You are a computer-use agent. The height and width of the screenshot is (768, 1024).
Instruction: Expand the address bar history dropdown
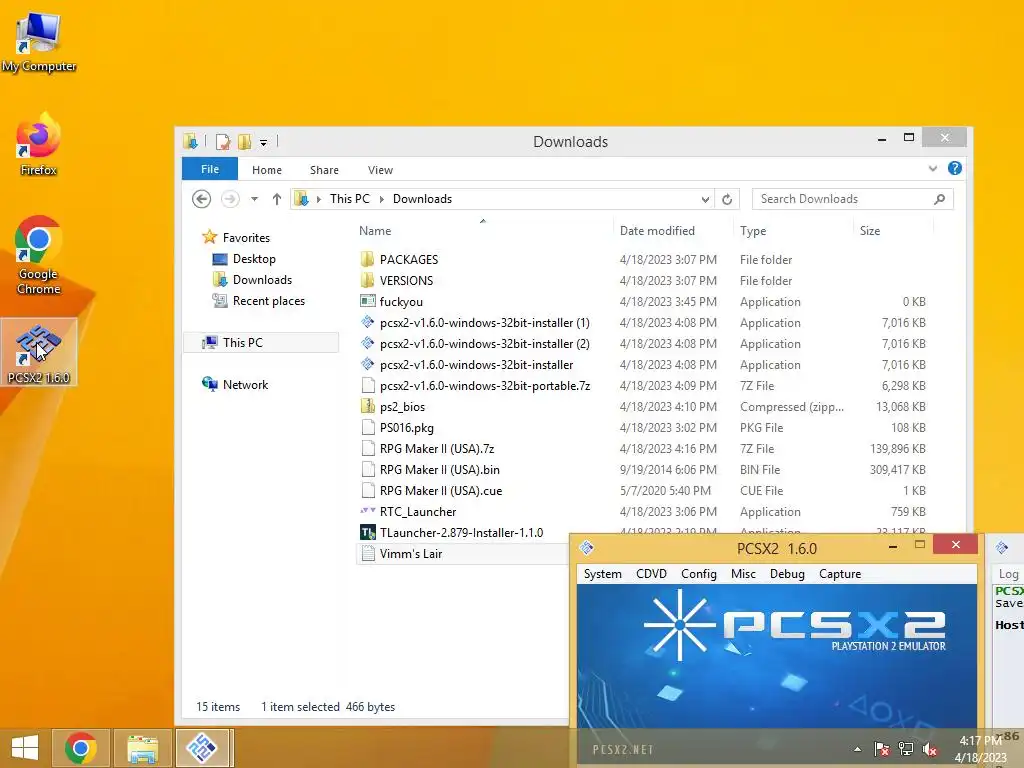pyautogui.click(x=705, y=199)
